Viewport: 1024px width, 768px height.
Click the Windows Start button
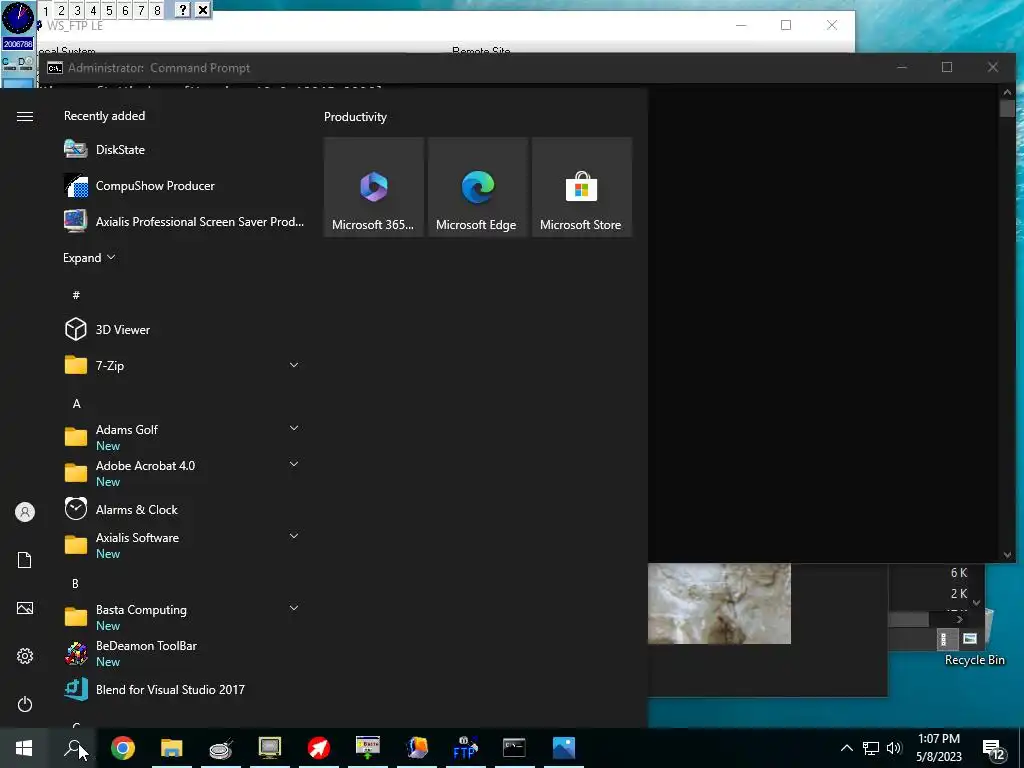point(24,748)
